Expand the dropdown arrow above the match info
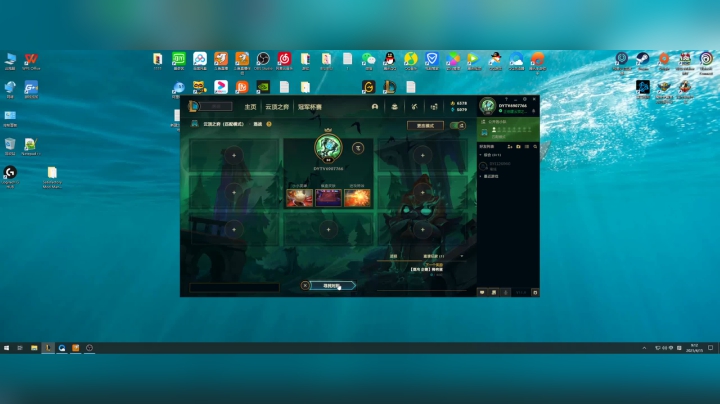Image resolution: width=720 pixels, height=404 pixels. click(462, 256)
